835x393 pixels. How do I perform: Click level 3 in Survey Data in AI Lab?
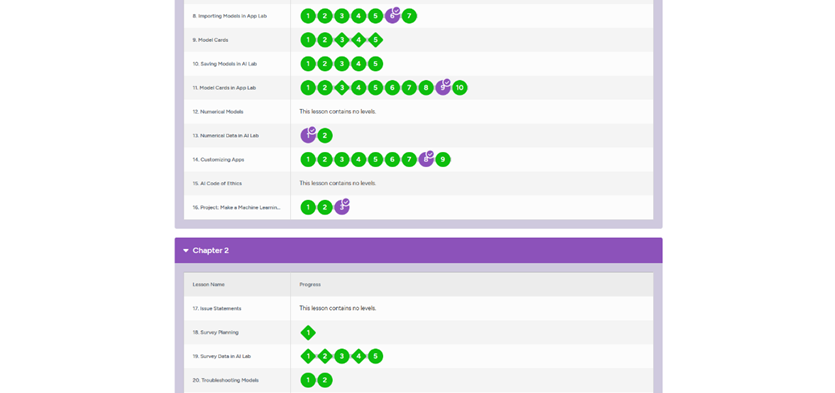[342, 356]
